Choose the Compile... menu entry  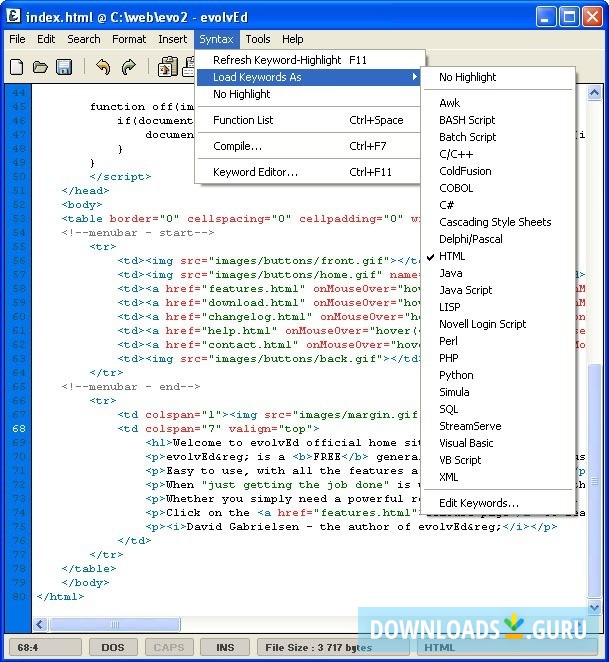coord(308,146)
